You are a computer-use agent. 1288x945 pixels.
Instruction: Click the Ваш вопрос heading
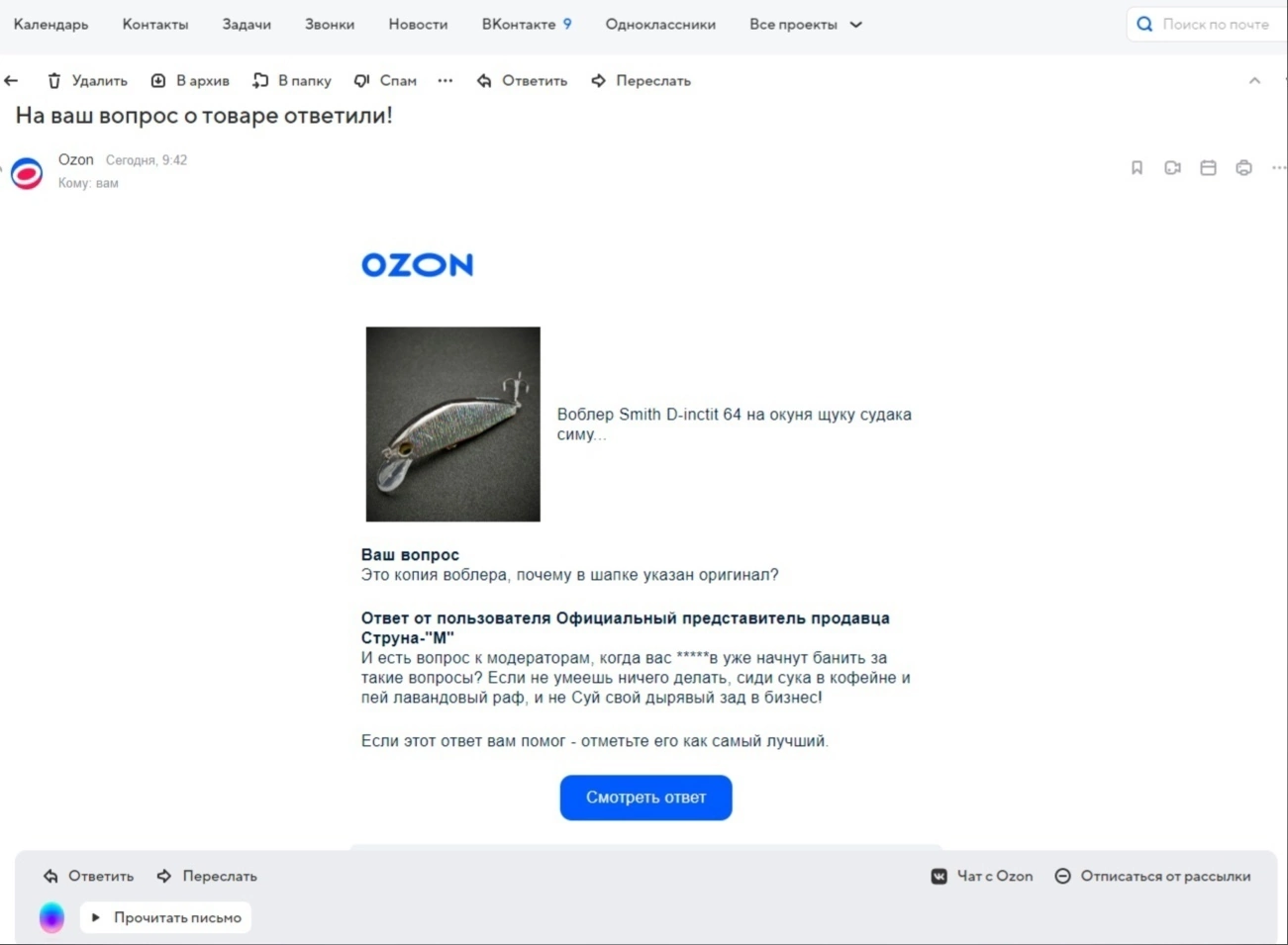410,555
